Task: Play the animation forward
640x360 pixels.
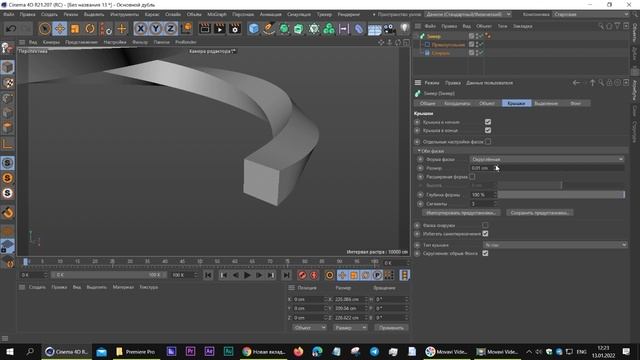Action: (247, 275)
